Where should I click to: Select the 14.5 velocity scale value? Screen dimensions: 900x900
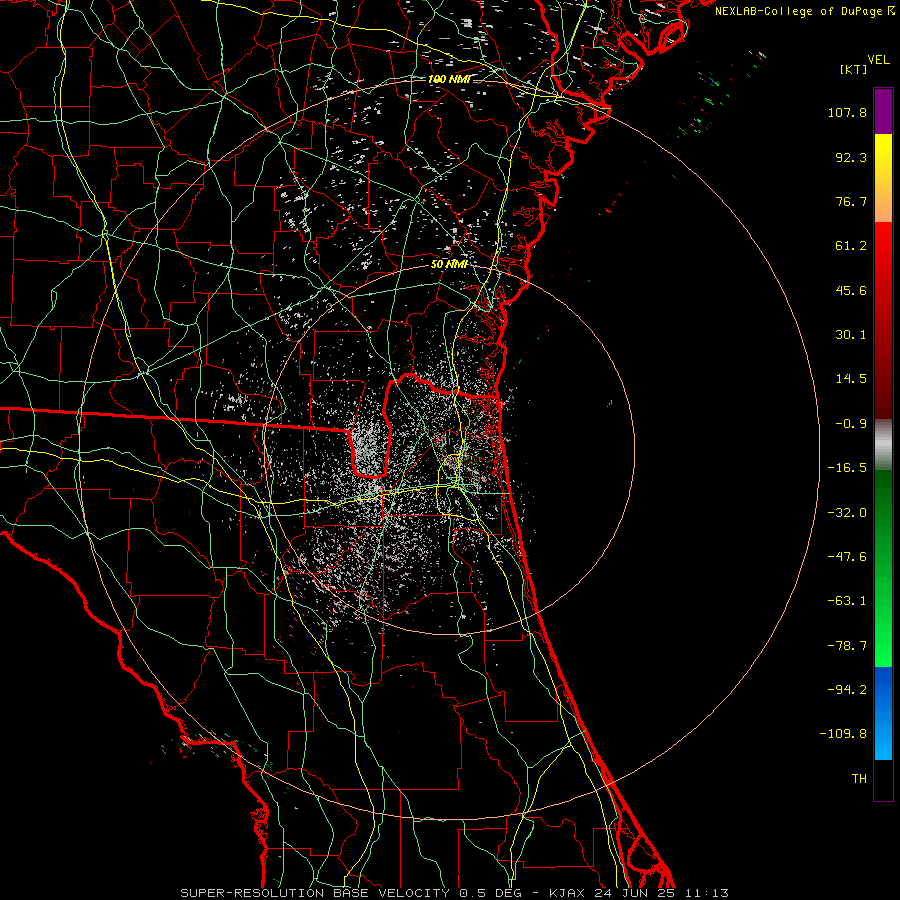click(851, 379)
